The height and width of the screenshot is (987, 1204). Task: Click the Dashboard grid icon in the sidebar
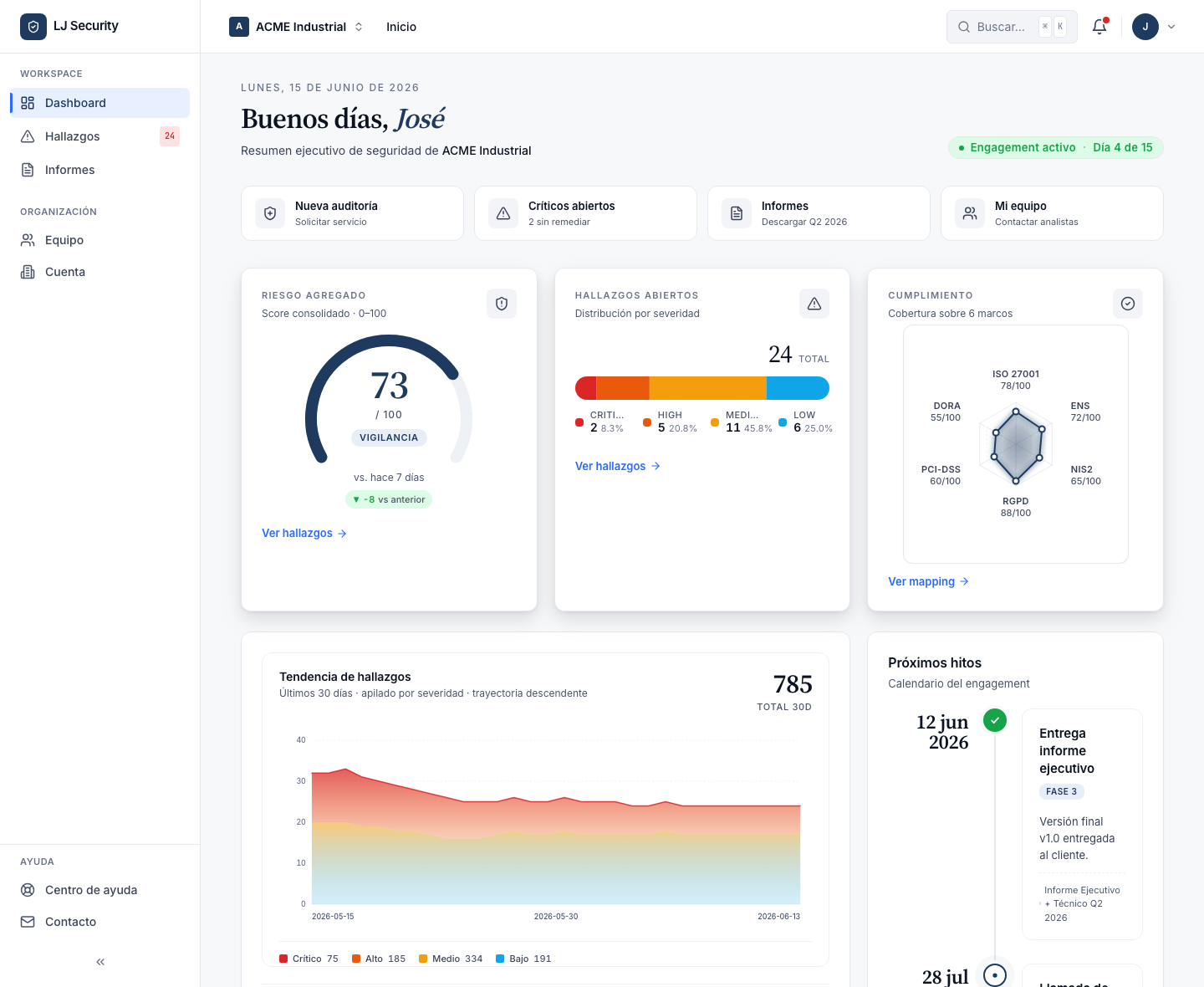28,103
